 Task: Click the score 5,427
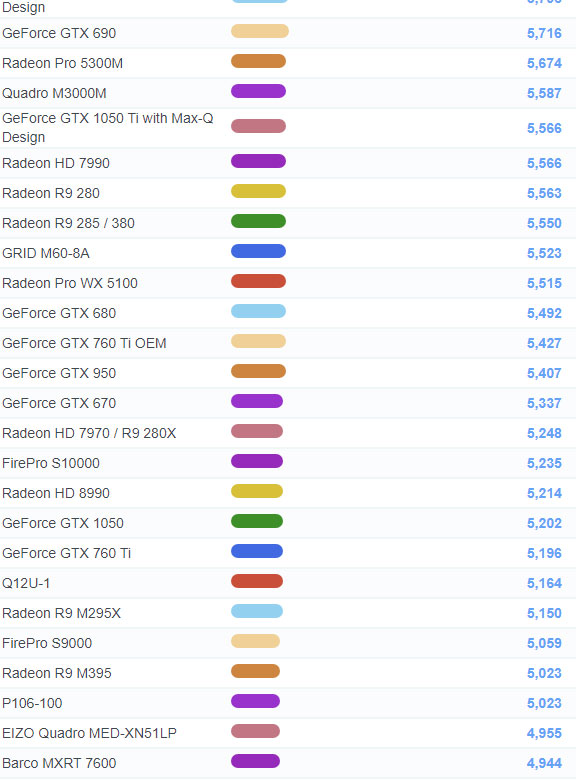pyautogui.click(x=544, y=343)
